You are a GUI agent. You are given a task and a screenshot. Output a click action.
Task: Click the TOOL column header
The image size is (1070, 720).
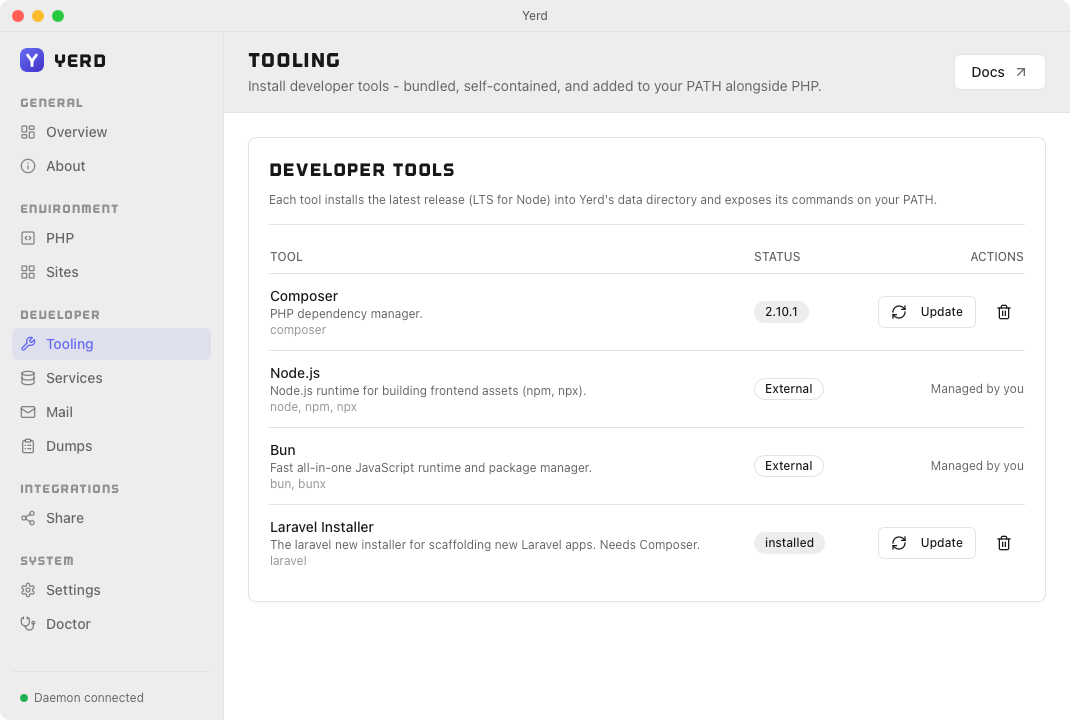pyautogui.click(x=286, y=257)
